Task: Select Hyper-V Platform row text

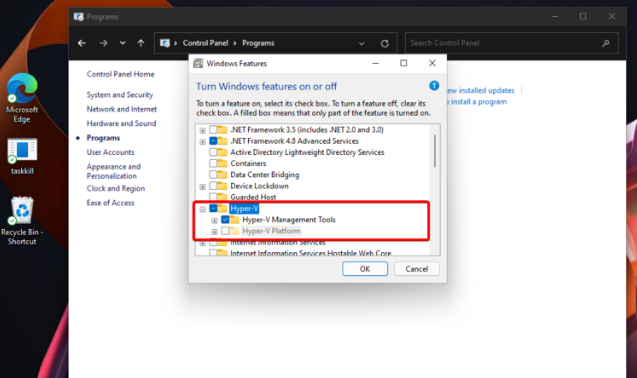Action: click(x=271, y=231)
